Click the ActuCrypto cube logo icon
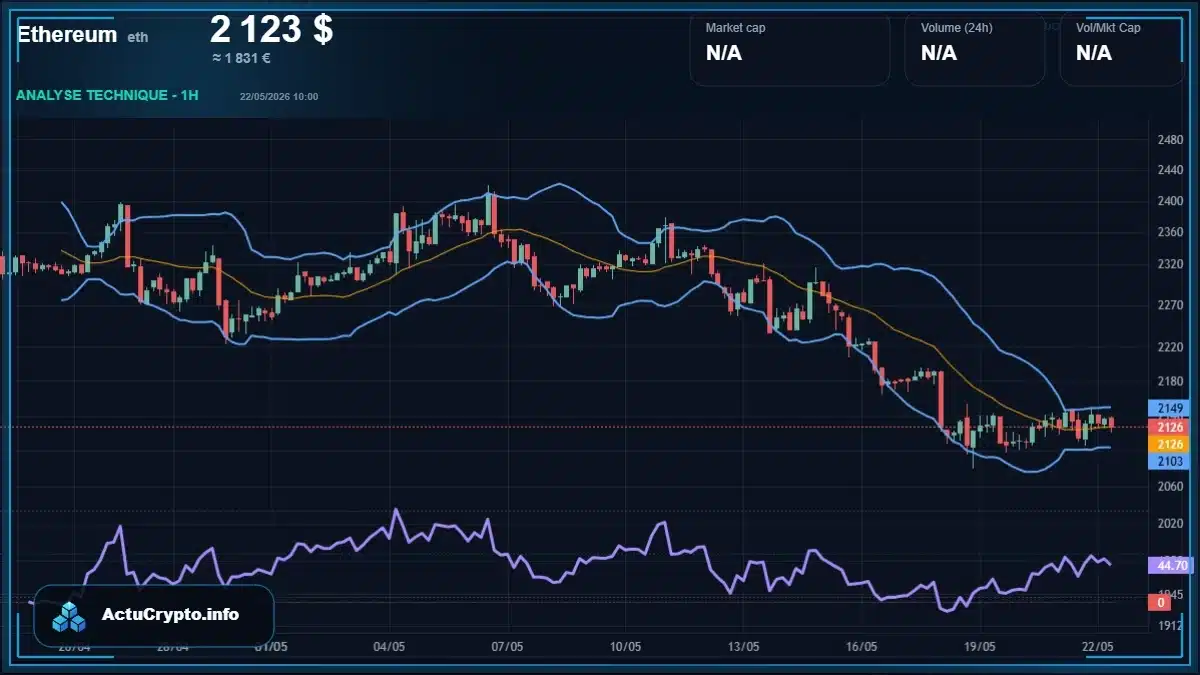 (x=69, y=616)
